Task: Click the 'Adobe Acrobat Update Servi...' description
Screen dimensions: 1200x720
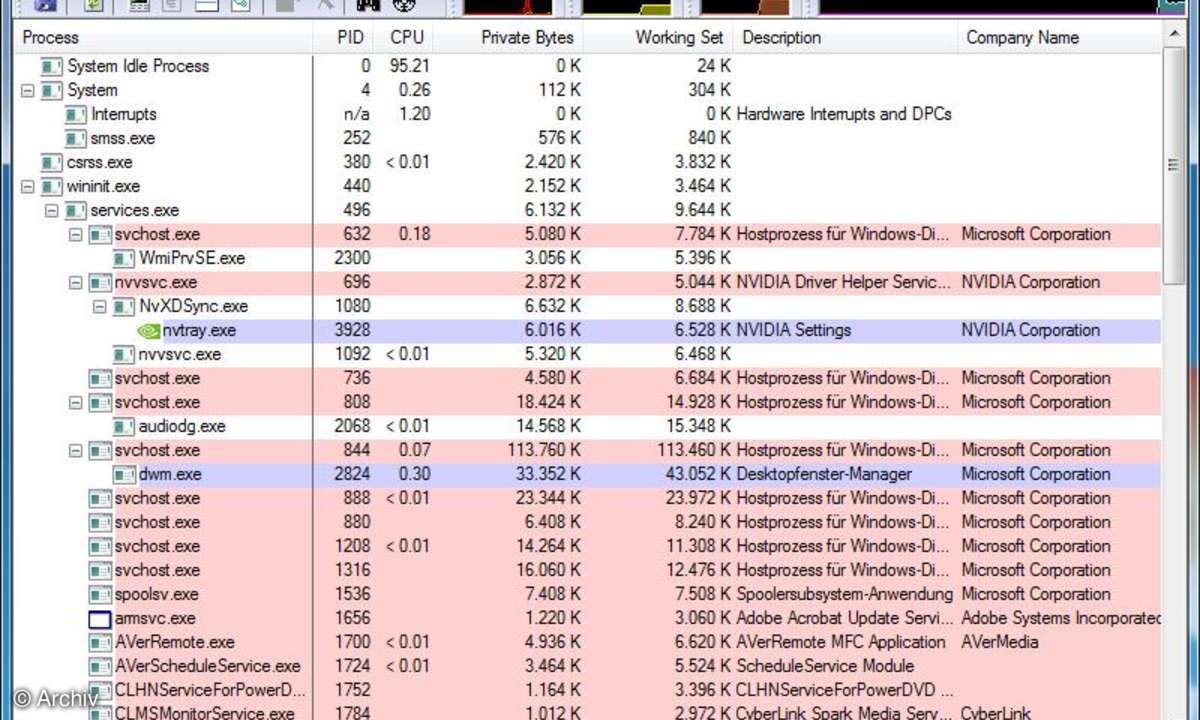Action: pos(844,618)
